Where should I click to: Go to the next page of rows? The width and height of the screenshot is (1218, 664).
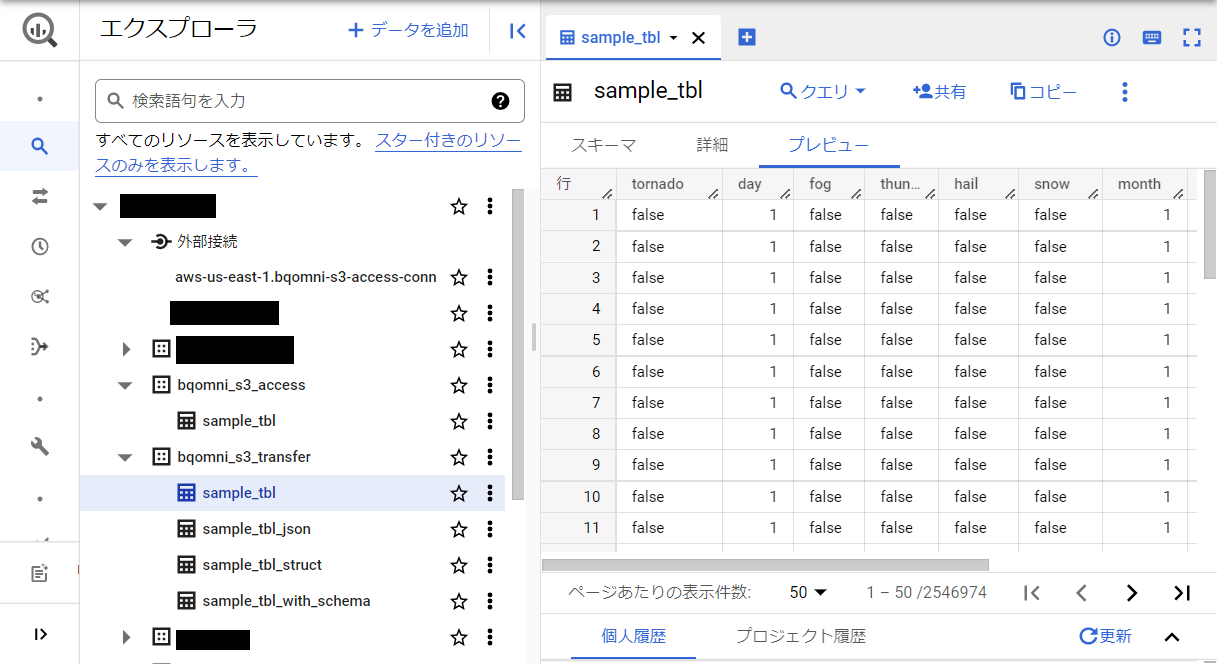pos(1131,593)
